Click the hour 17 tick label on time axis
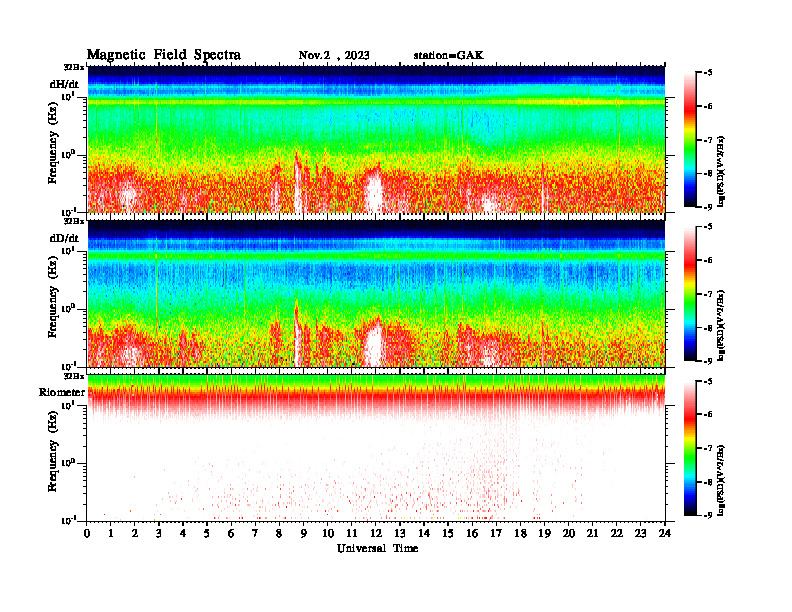Screen dimensions: 792x612 pyautogui.click(x=496, y=534)
